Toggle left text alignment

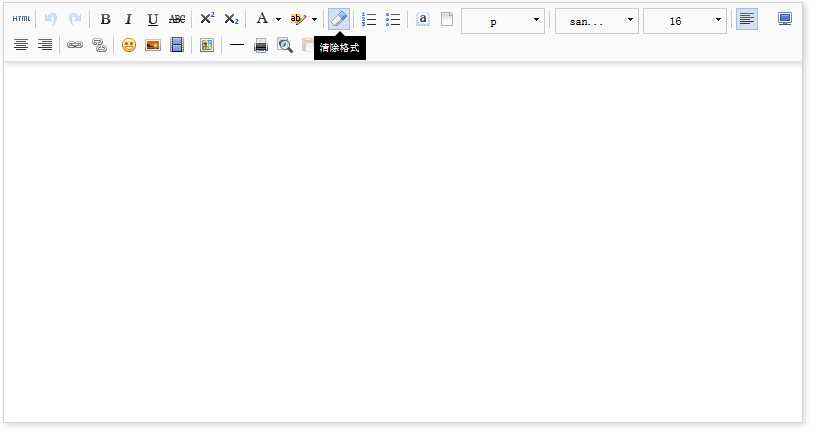click(x=747, y=19)
